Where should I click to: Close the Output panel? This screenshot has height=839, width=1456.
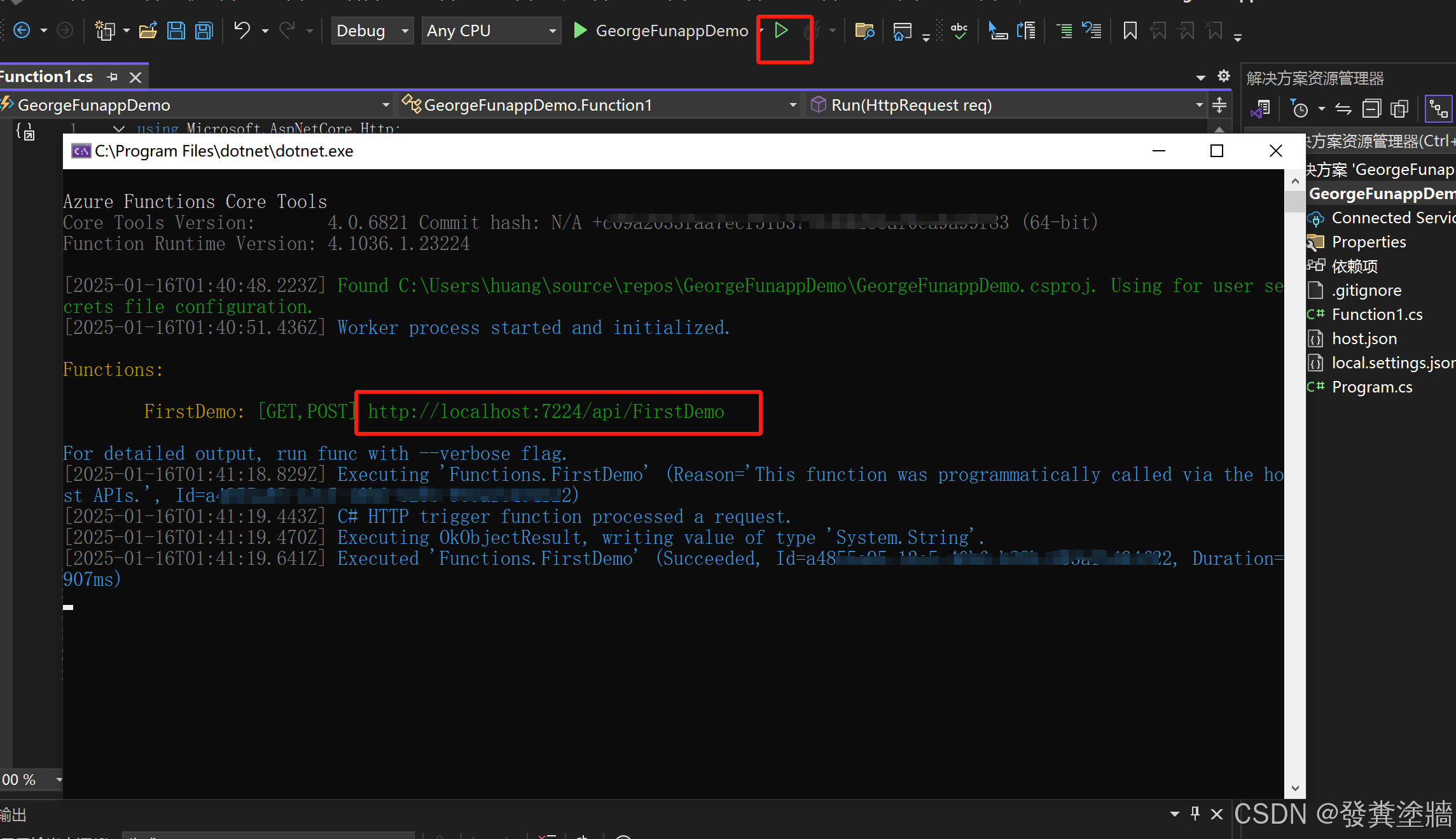[x=1217, y=814]
